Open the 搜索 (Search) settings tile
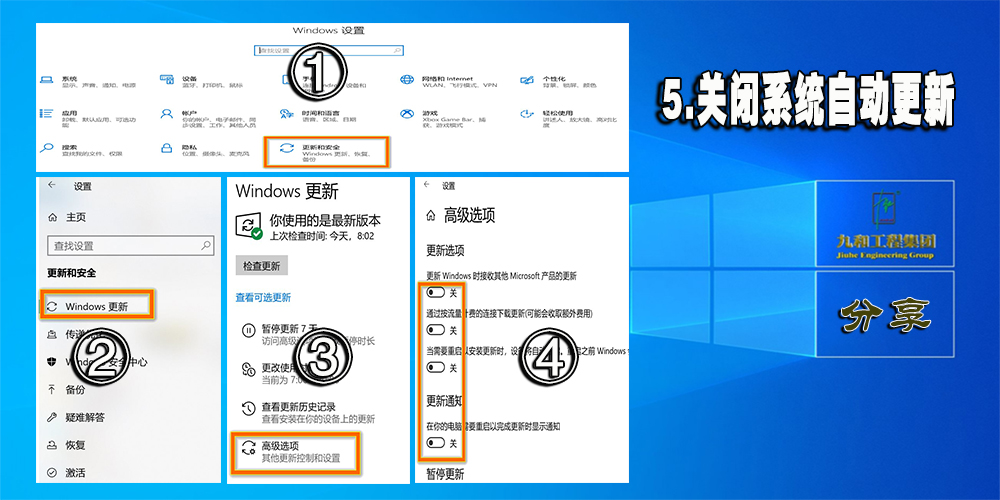Image resolution: width=1000 pixels, height=500 pixels. tap(81, 150)
